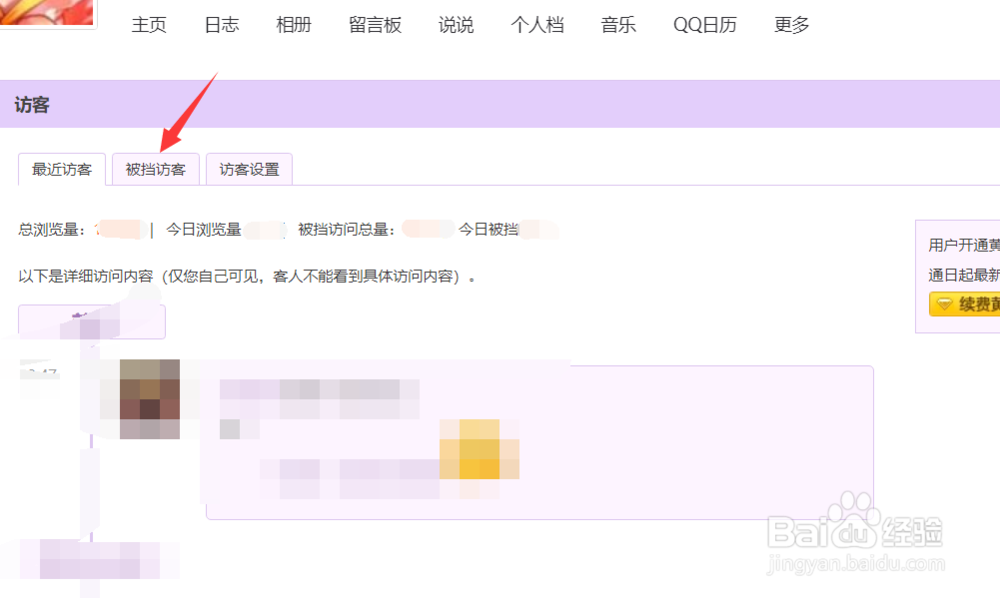The height and width of the screenshot is (598, 1000).
Task: Open the 日志 blog section
Action: (x=220, y=25)
